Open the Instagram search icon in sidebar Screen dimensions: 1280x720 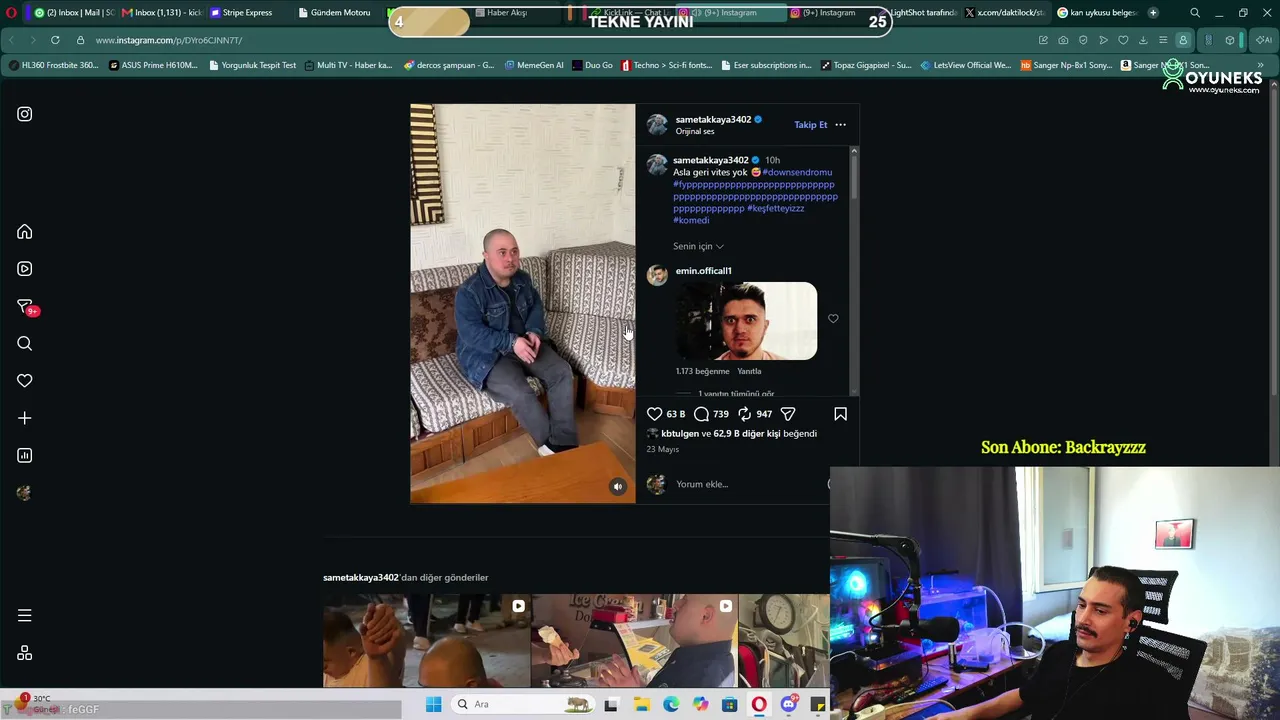point(25,344)
